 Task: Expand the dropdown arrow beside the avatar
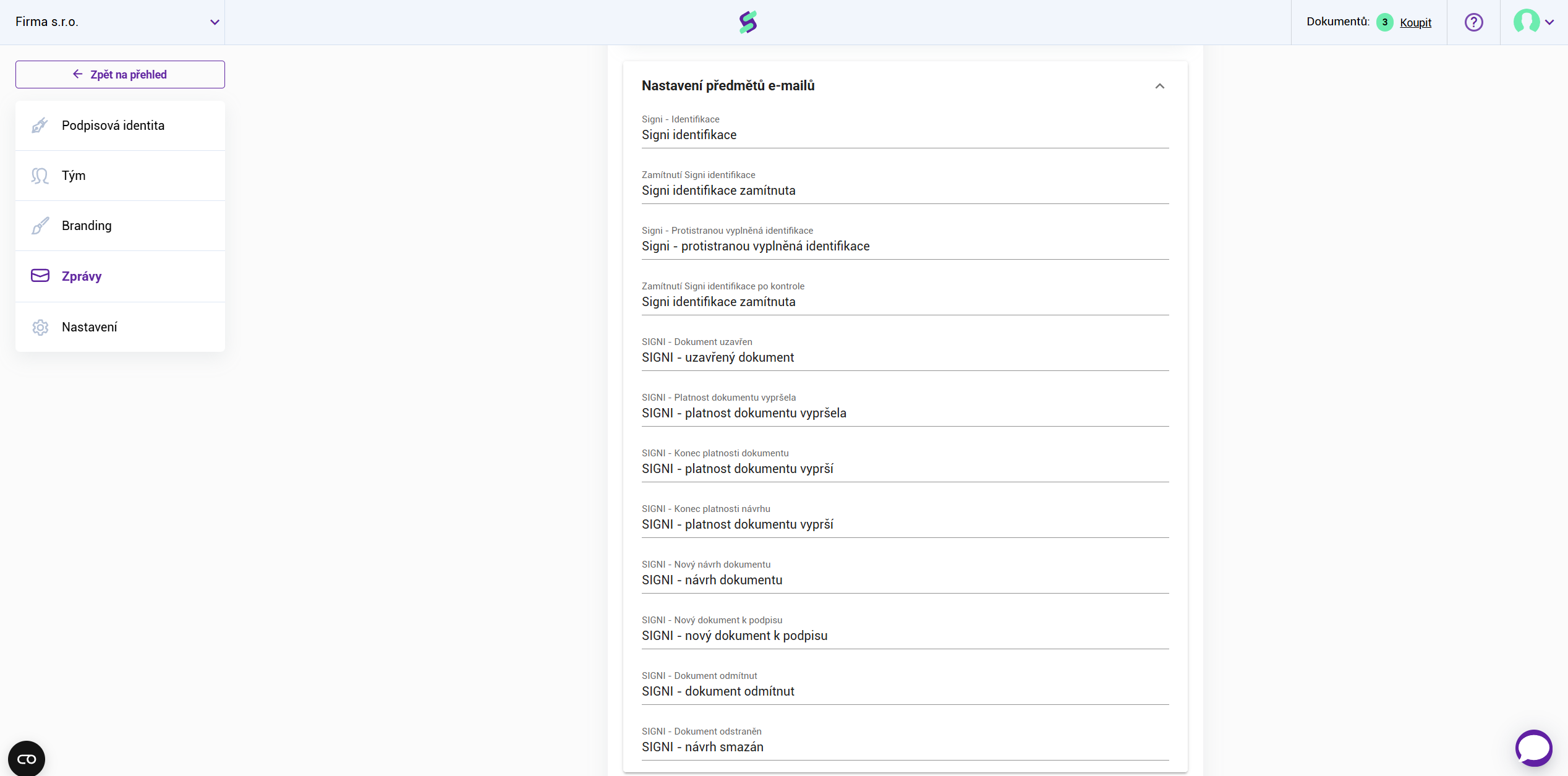point(1550,22)
